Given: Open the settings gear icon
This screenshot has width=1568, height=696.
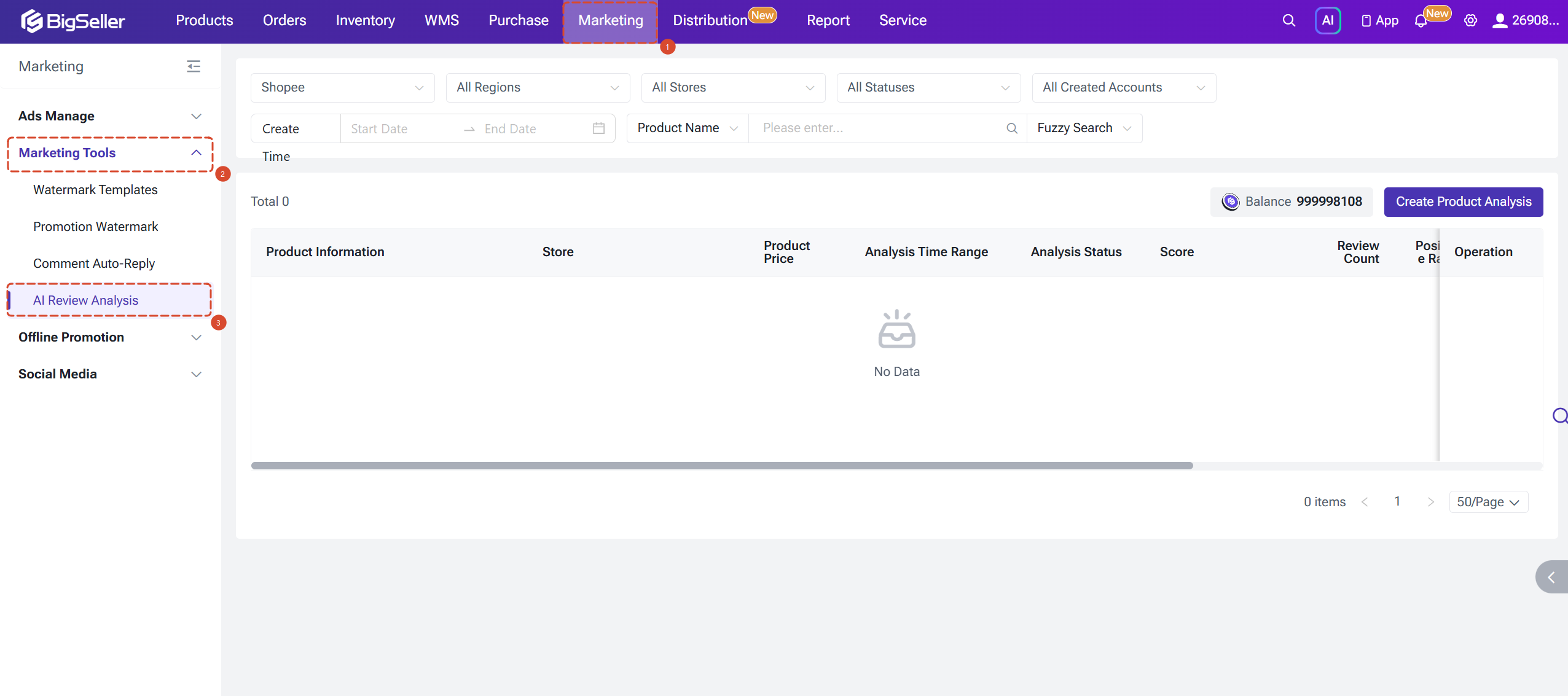Looking at the screenshot, I should pos(1470,20).
